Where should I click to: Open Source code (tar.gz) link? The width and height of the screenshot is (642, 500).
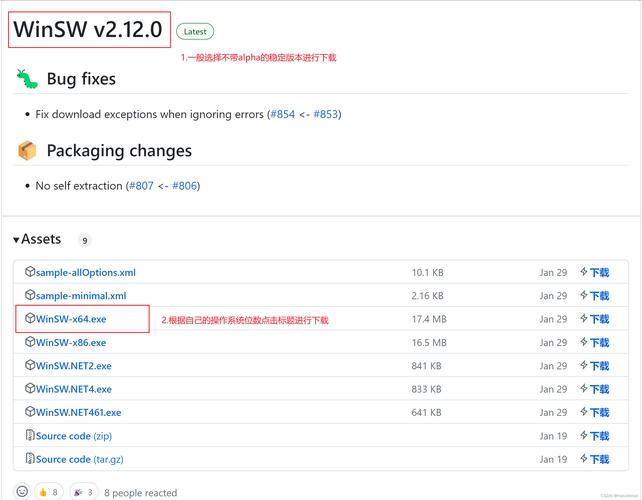[79, 459]
